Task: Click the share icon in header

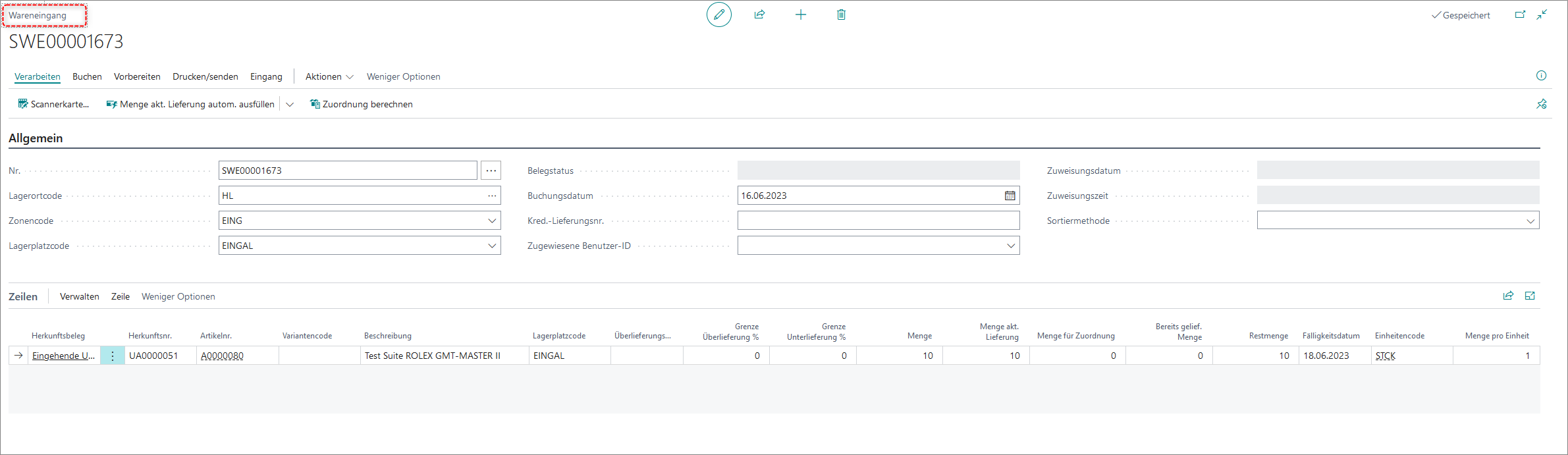Action: click(x=759, y=14)
